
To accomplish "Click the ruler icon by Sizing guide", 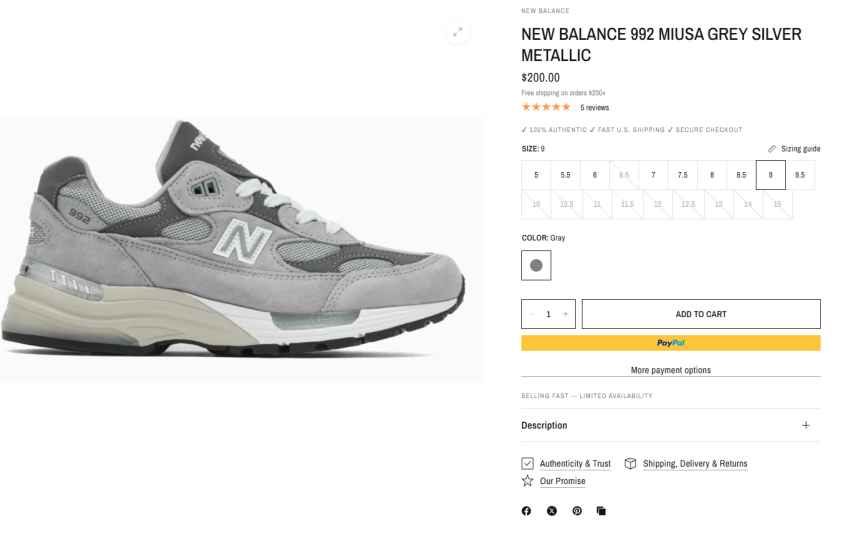I will [x=772, y=149].
